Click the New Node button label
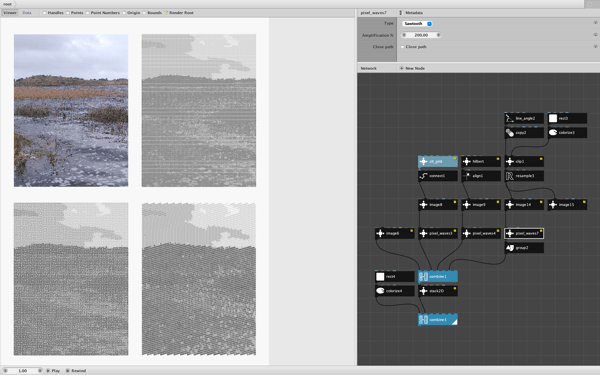The height and width of the screenshot is (375, 600). click(x=415, y=68)
